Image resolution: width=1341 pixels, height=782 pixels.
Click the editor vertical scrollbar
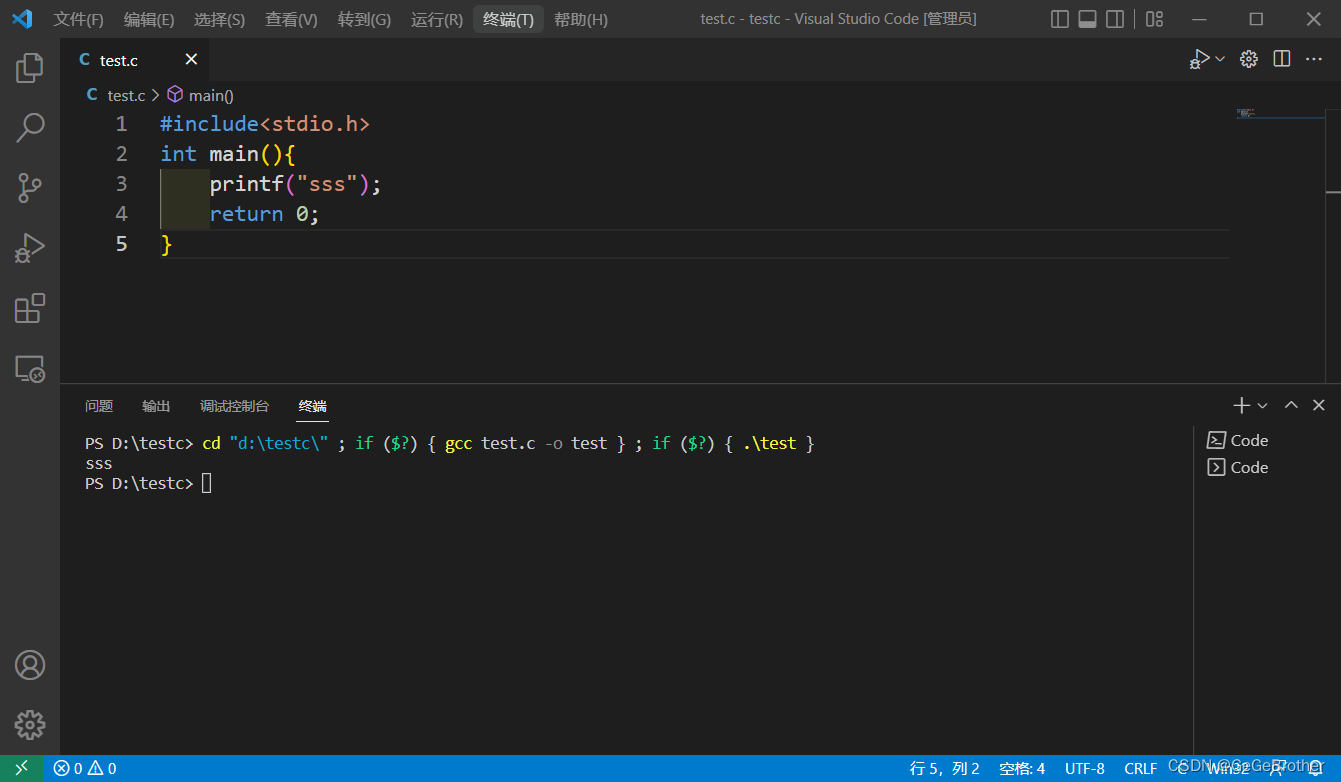point(1333,245)
